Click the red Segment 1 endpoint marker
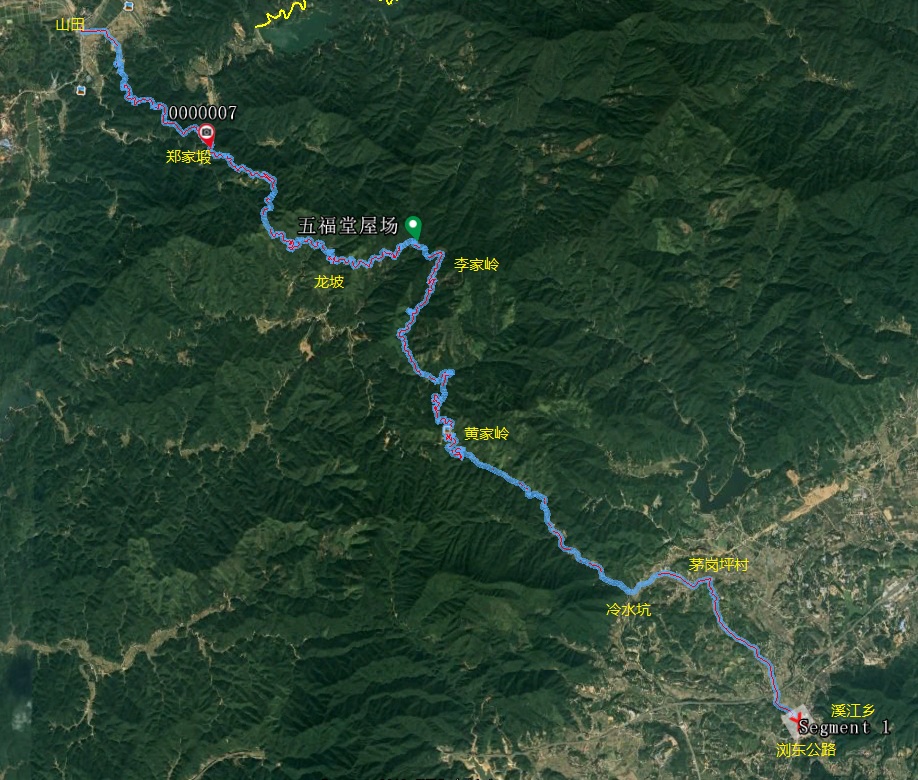Screen dimensions: 918x780 point(796,717)
